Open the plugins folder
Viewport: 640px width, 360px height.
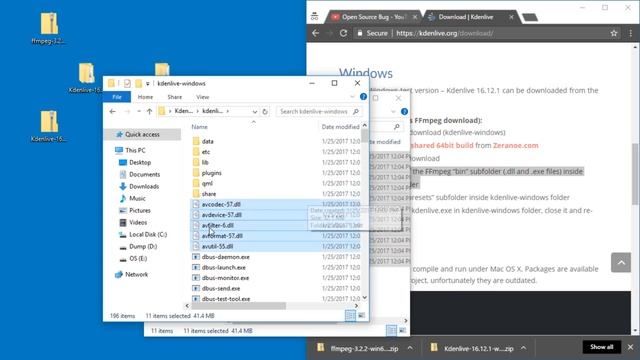pyautogui.click(x=211, y=173)
